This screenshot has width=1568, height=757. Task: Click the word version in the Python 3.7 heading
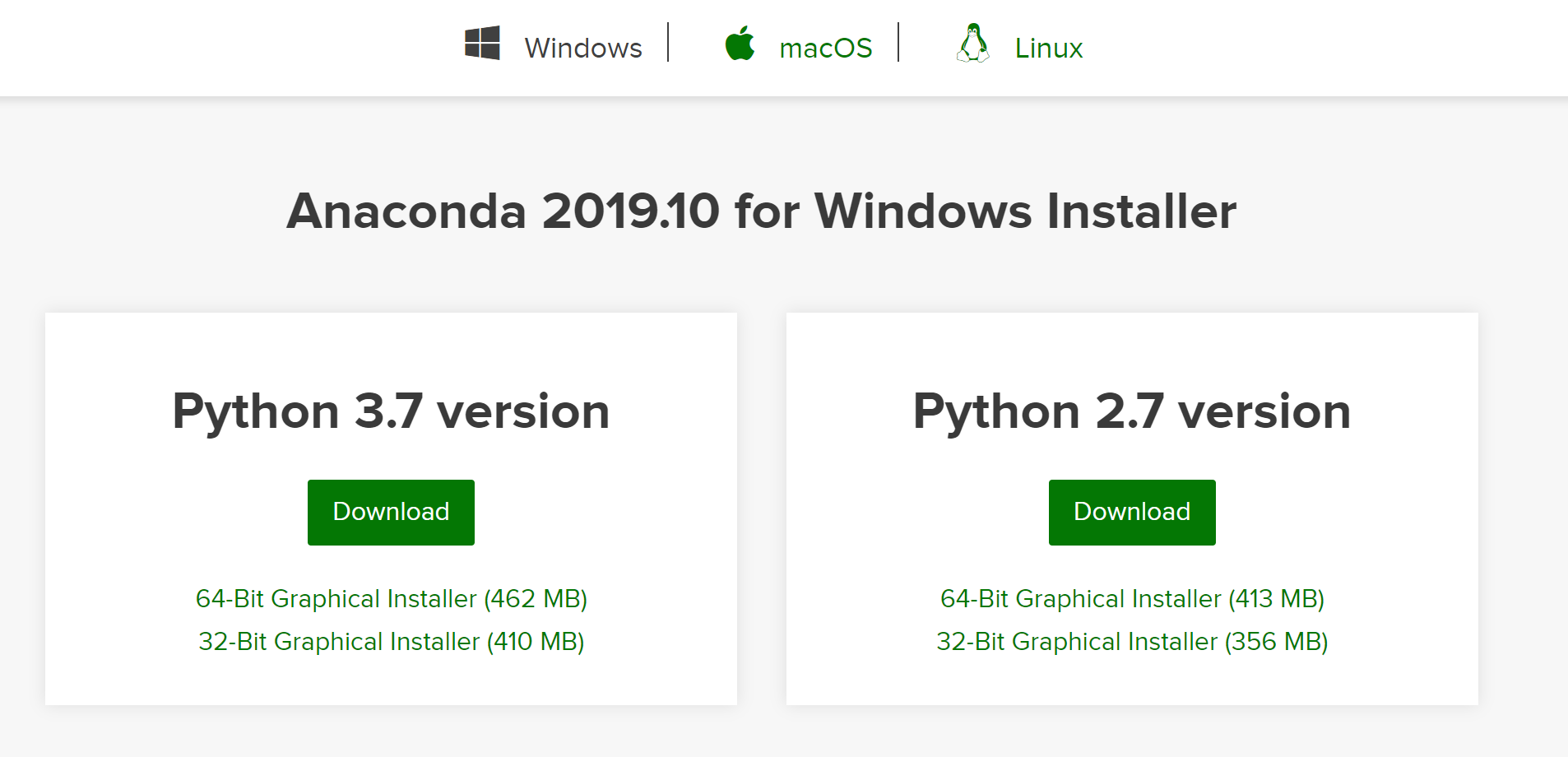pos(523,411)
